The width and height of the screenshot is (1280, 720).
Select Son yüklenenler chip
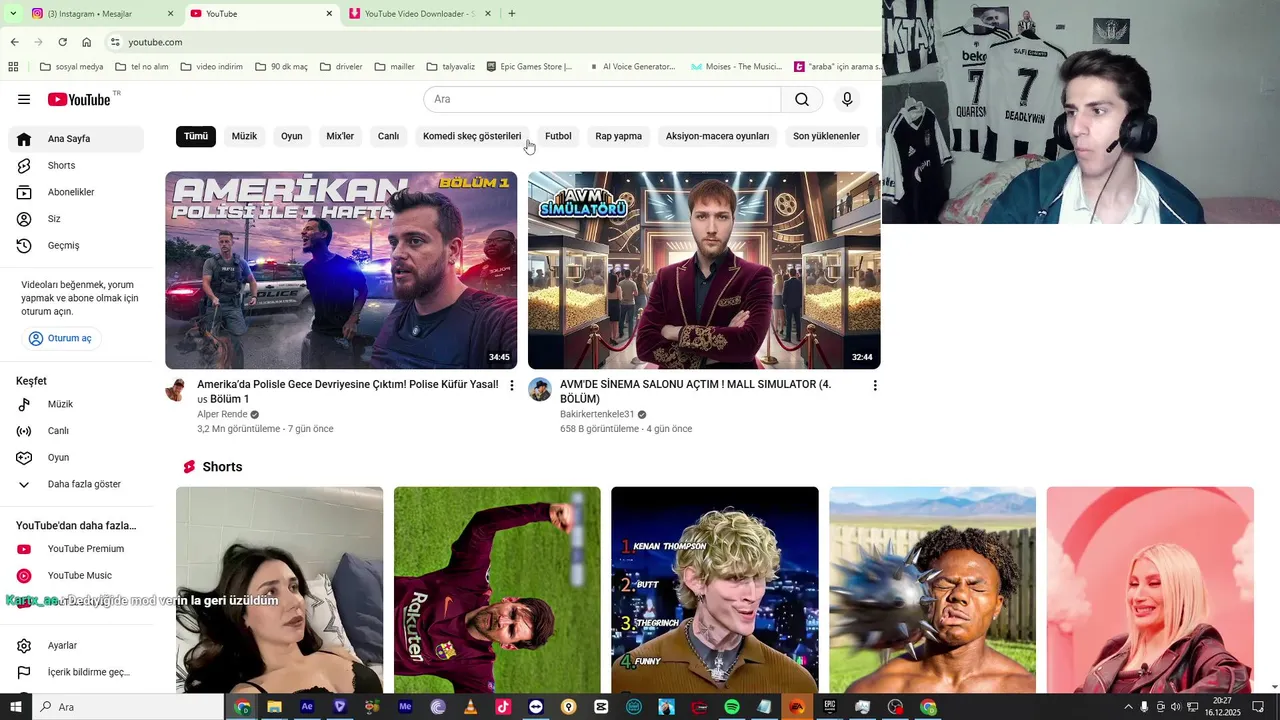tap(826, 136)
